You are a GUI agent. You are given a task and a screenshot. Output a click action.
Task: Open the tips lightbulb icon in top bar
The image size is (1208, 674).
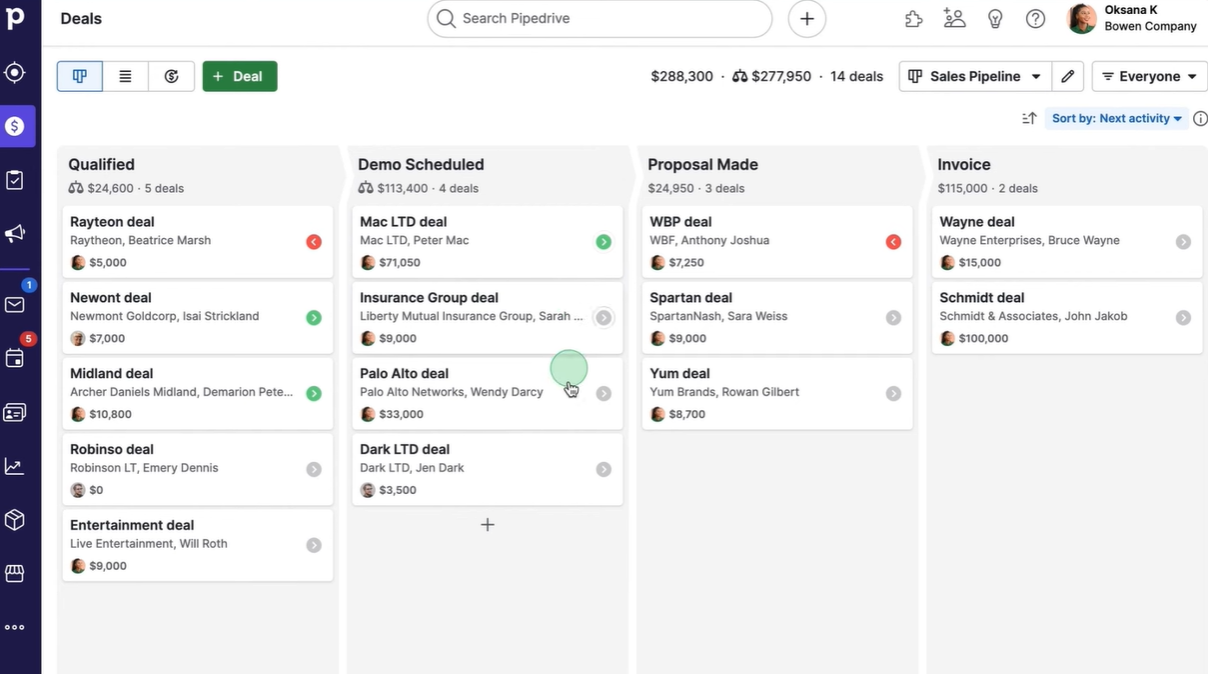995,18
